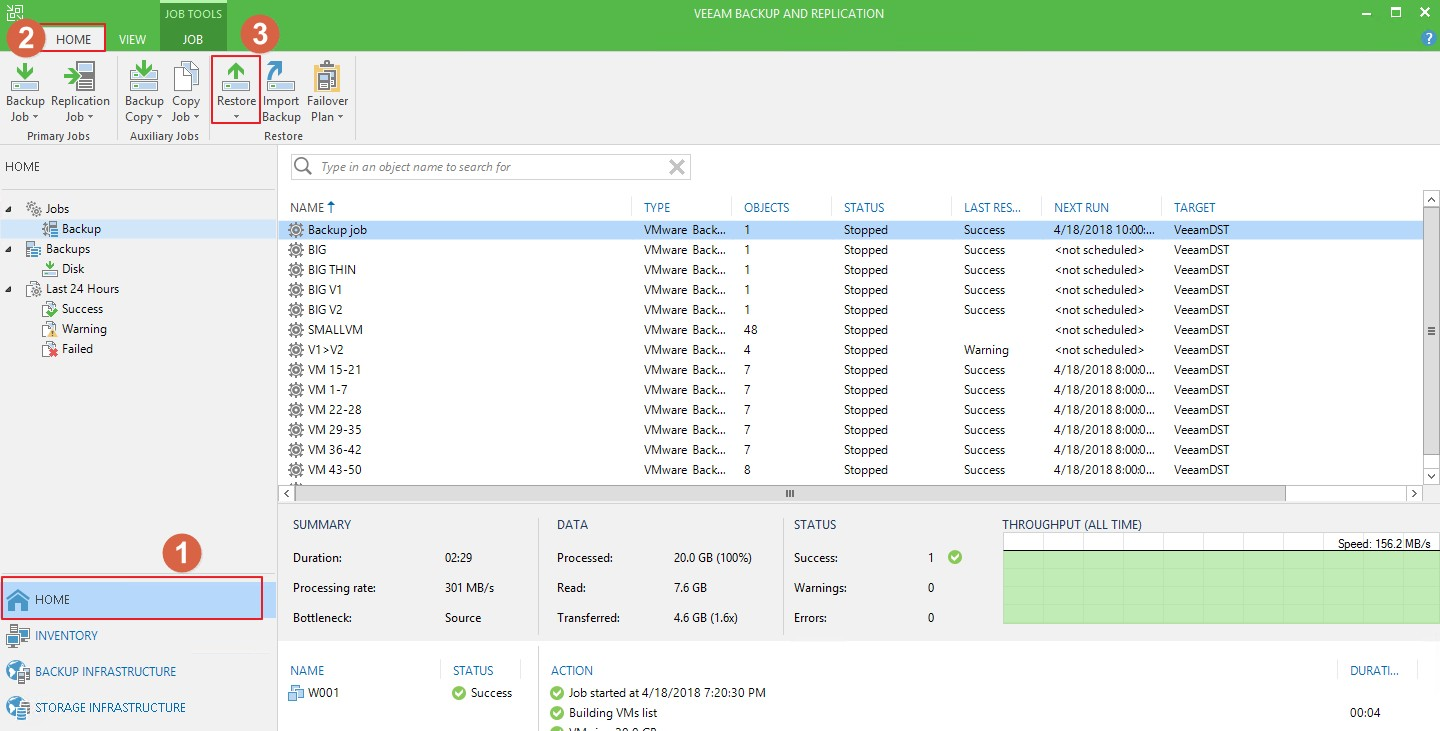Viewport: 1440px width, 731px height.
Task: Sort job list by NAME column header
Action: pos(307,208)
